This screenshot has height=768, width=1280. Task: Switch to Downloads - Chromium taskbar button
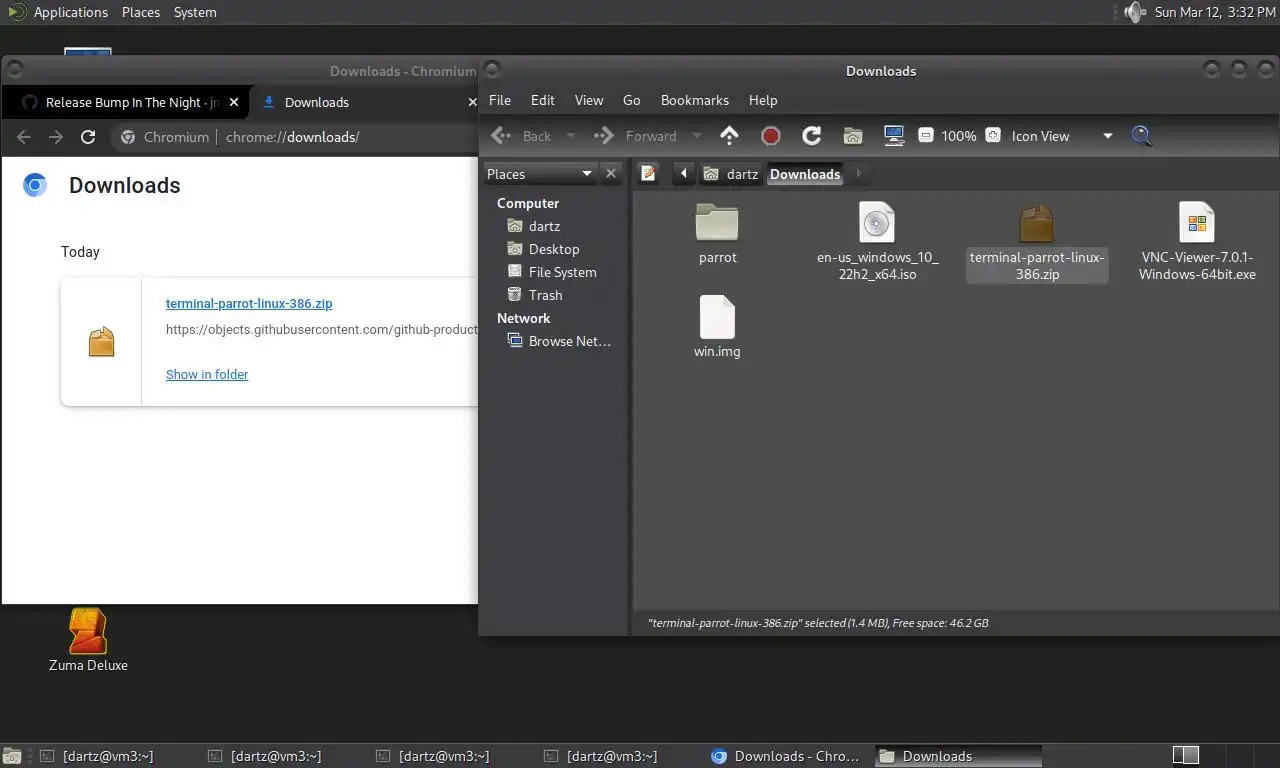[x=788, y=756]
